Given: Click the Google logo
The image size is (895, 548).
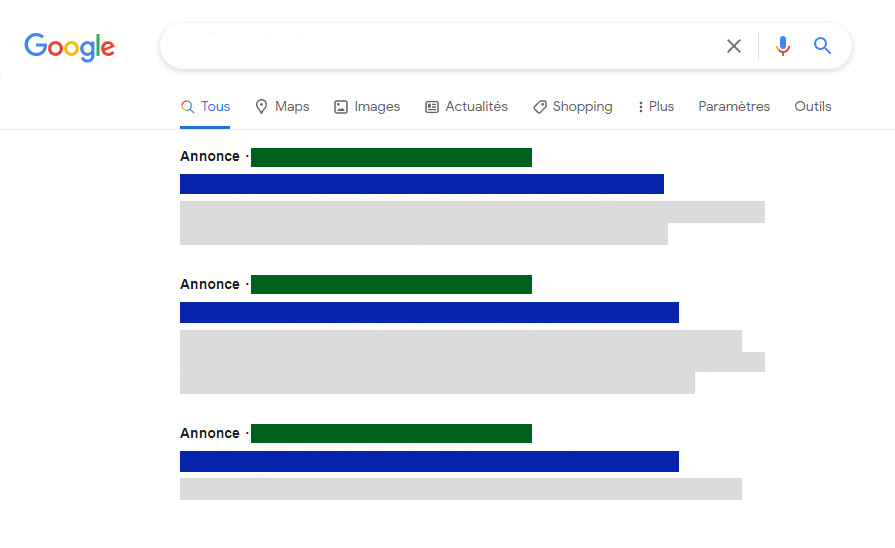Looking at the screenshot, I should (69, 46).
